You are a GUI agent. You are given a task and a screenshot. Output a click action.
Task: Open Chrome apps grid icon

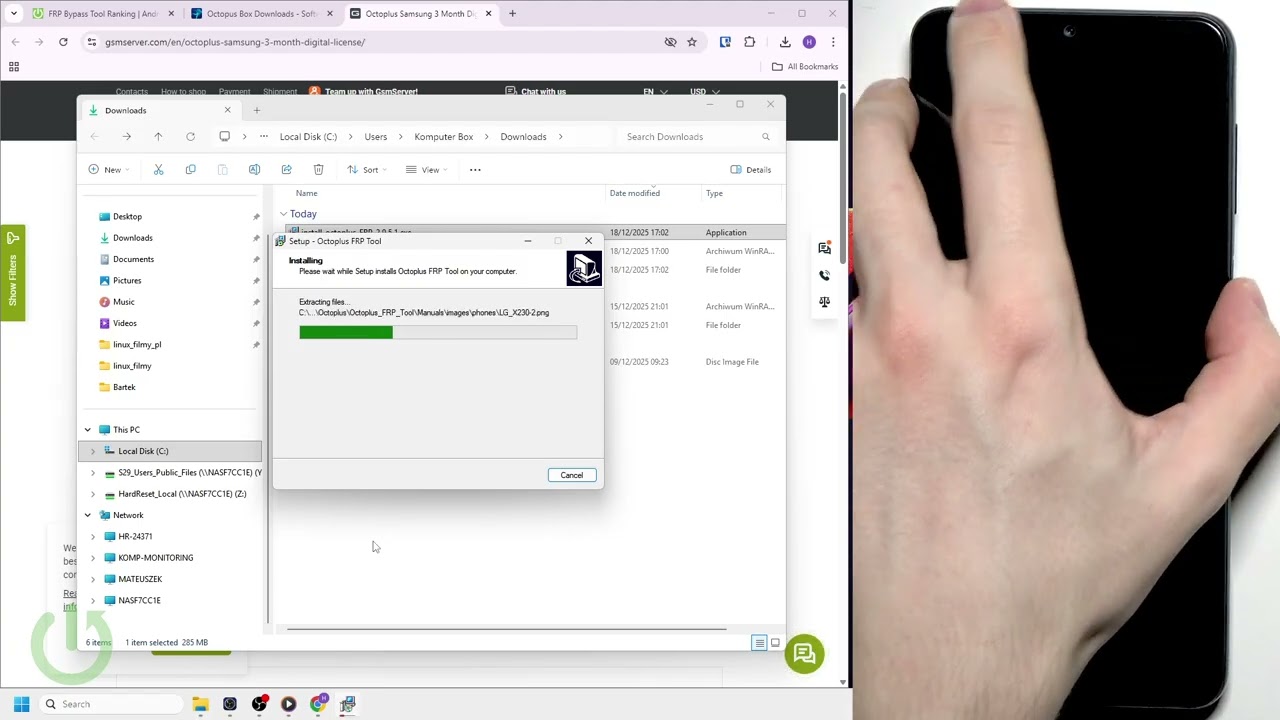coord(14,67)
